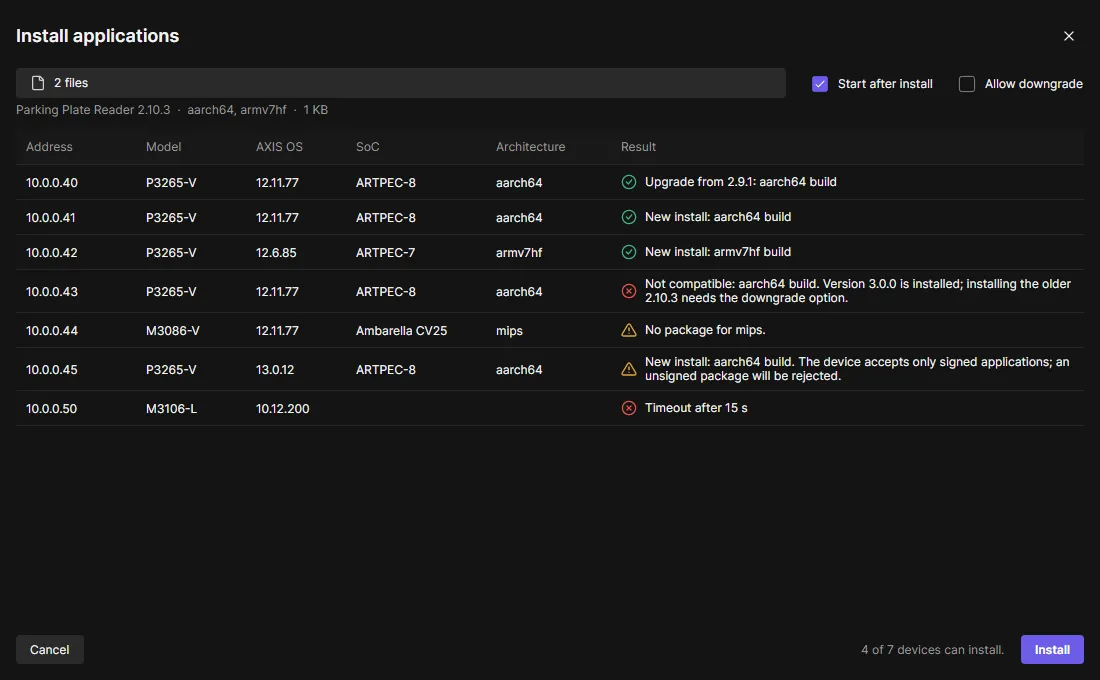Click 'Upgrade from 2.9.1: aarch64 build' result

[741, 182]
